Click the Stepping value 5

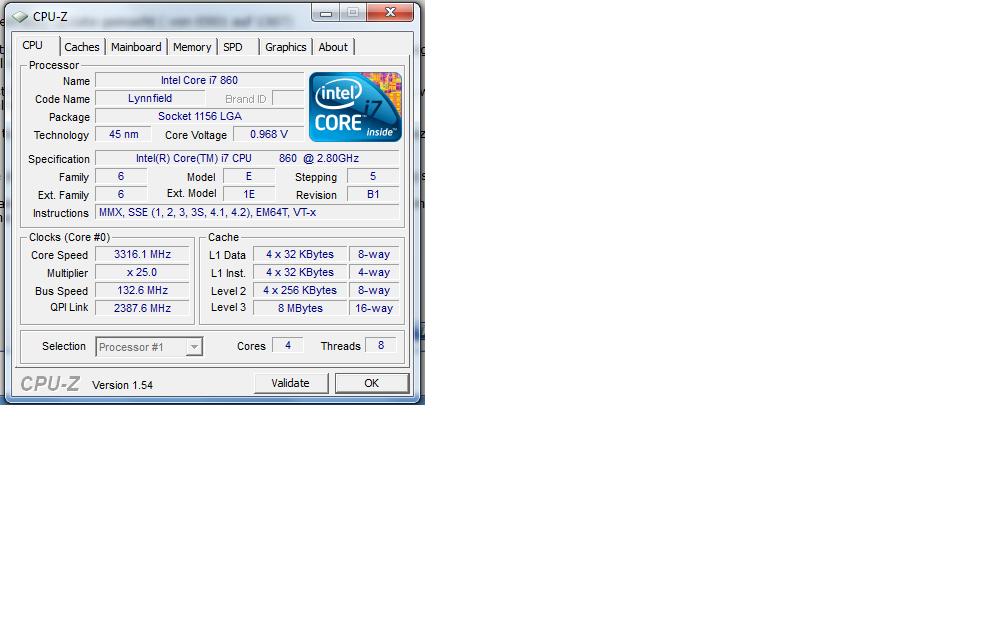tap(373, 176)
